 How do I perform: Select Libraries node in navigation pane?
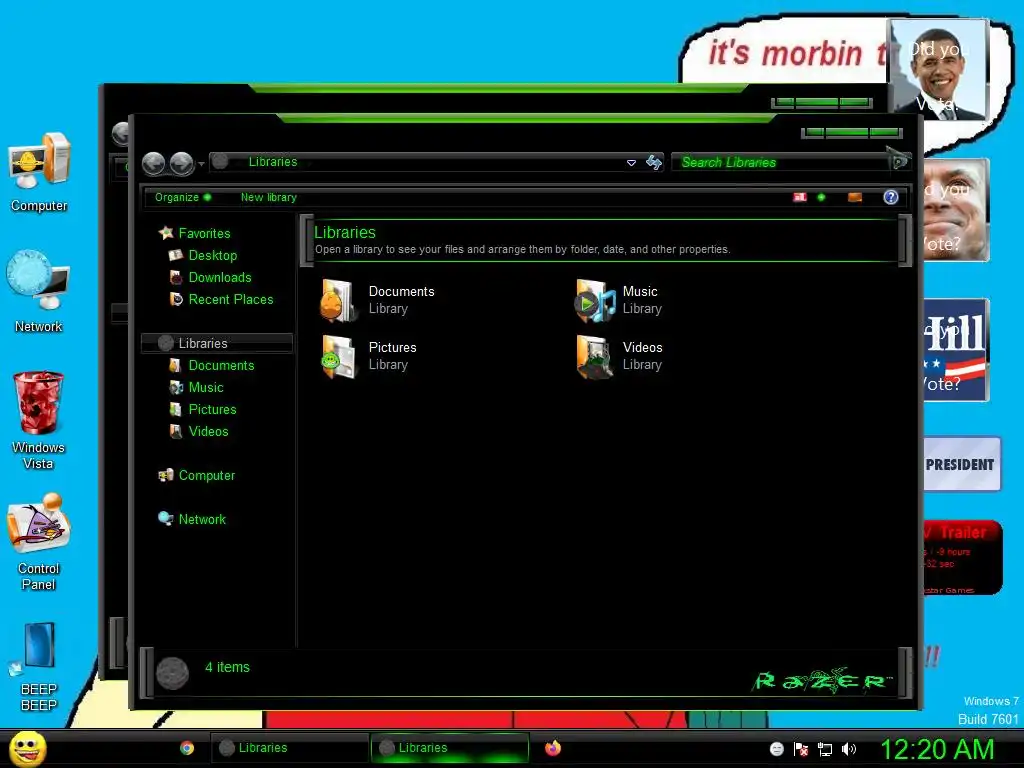tap(217, 343)
